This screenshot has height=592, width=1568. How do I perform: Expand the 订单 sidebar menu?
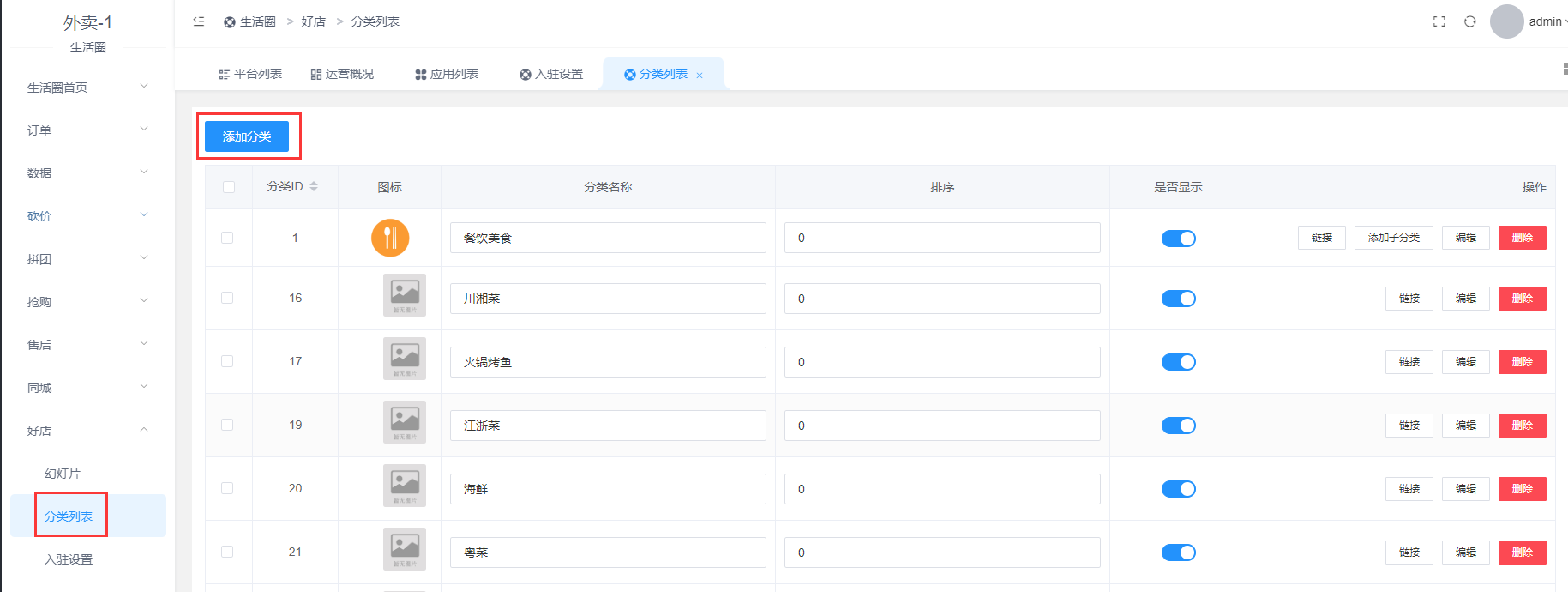(87, 130)
